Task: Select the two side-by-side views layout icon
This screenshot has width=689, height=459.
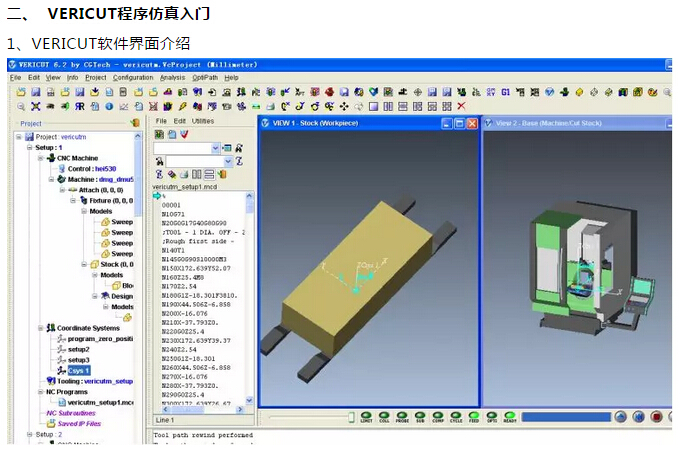Action: coord(388,106)
